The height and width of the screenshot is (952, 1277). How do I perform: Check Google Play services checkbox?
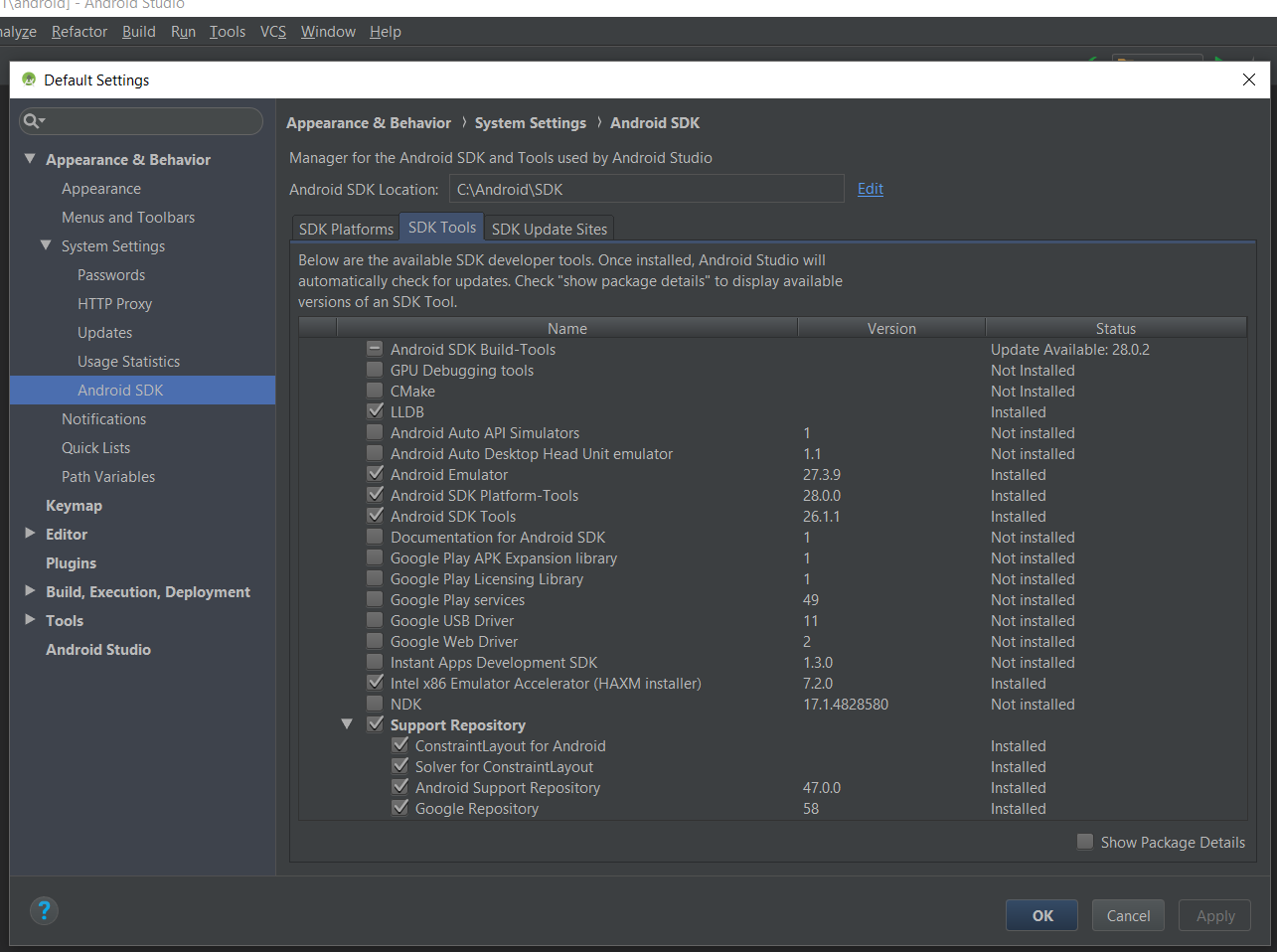click(x=375, y=599)
